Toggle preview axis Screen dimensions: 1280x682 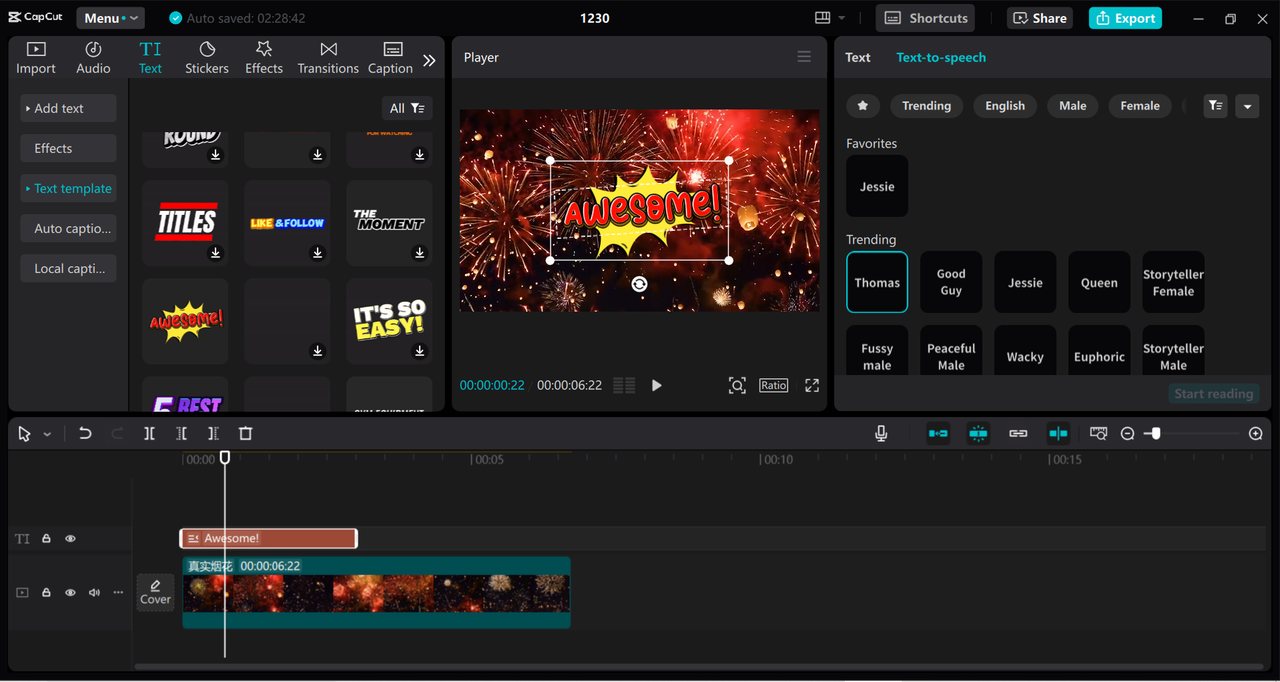1058,433
